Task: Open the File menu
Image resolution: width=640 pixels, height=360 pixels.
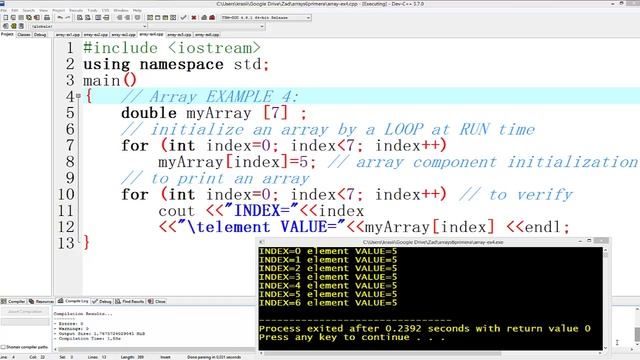Action: tap(4, 10)
